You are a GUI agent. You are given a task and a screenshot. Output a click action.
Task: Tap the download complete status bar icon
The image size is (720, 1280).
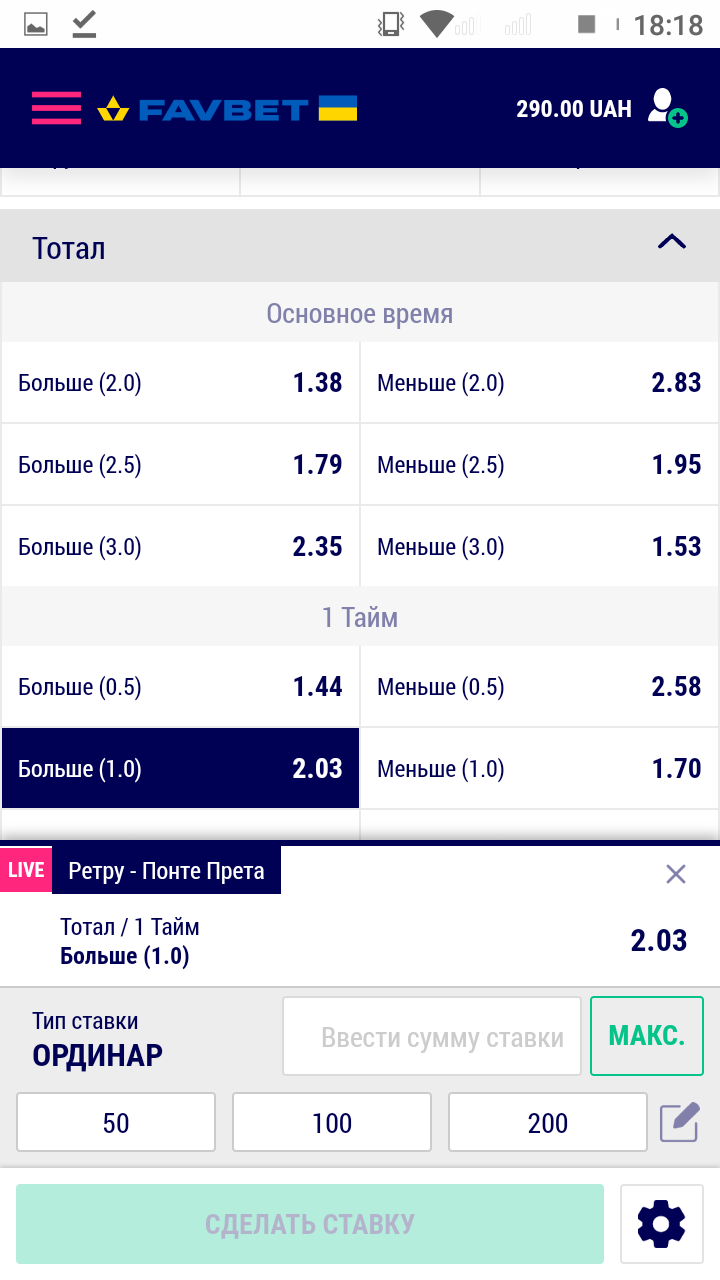(x=85, y=24)
